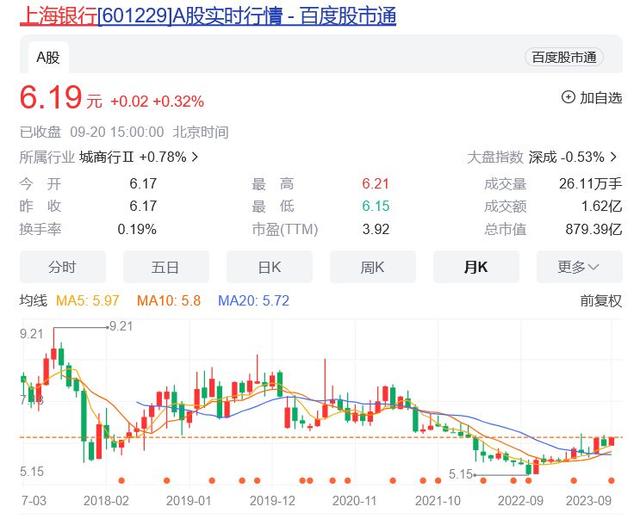Switch to the 五日 chart tab
Screen dimensions: 640x519
pos(166,267)
